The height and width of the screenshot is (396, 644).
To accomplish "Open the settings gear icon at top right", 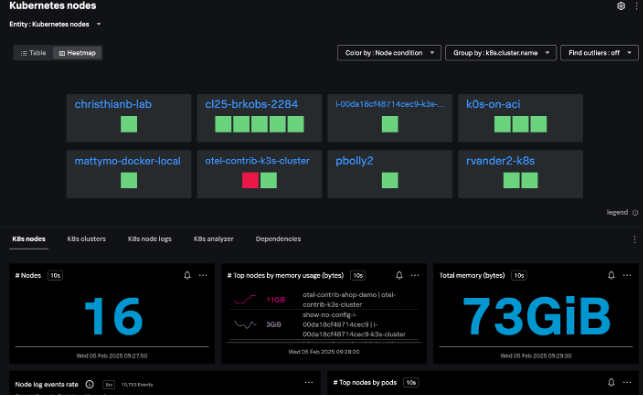I will click(x=621, y=6).
